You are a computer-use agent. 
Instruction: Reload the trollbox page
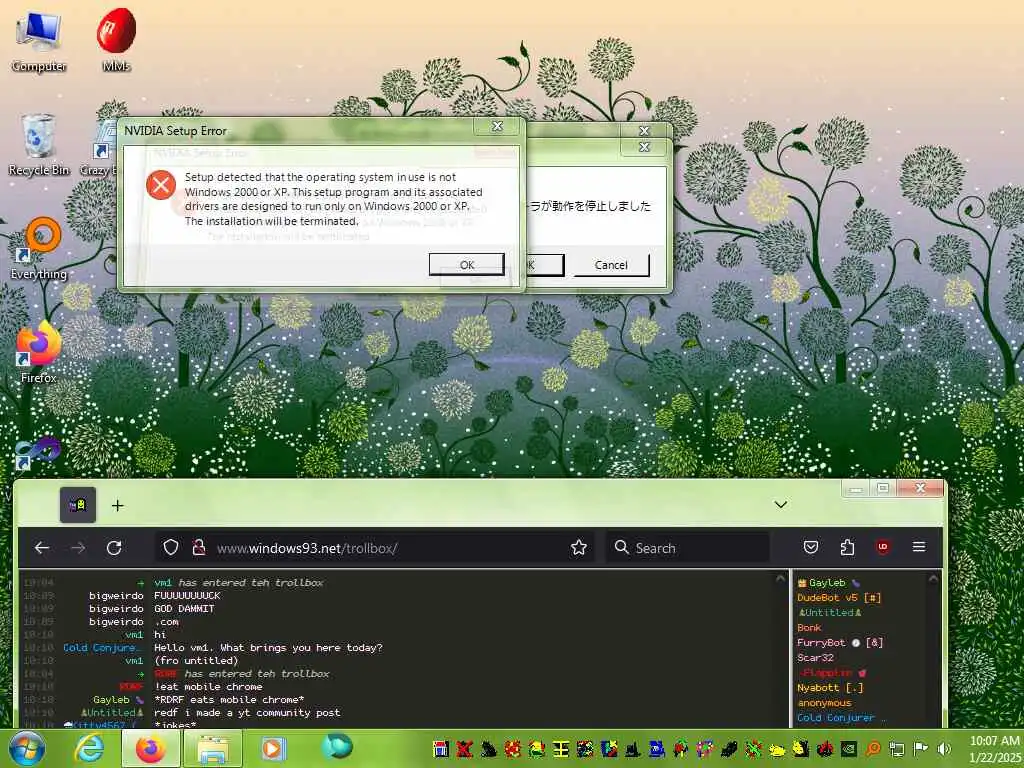(x=114, y=547)
